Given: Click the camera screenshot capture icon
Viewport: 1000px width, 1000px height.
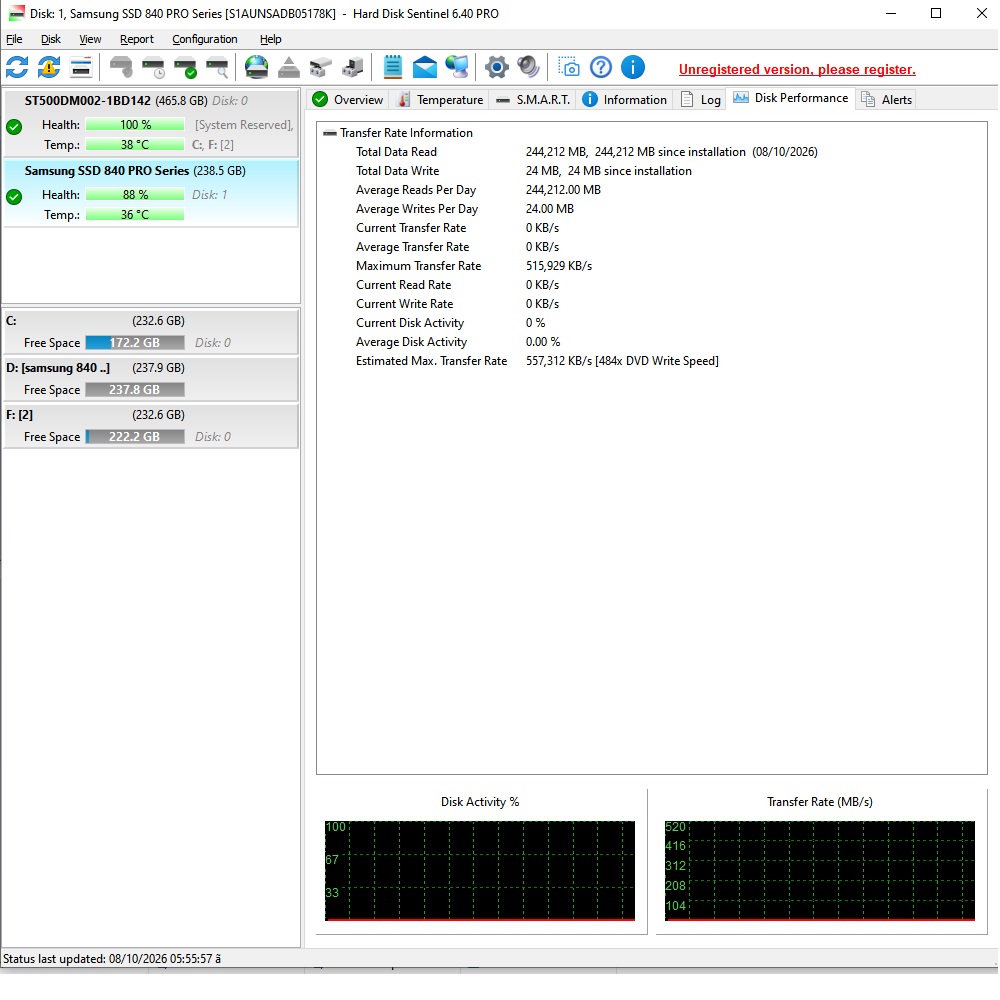Looking at the screenshot, I should coord(568,67).
